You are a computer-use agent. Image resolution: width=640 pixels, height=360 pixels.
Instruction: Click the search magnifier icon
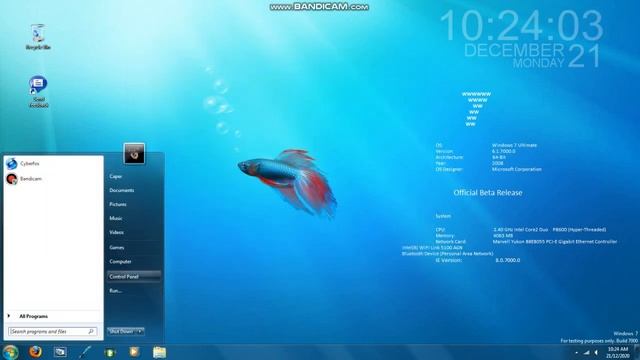pyautogui.click(x=91, y=331)
